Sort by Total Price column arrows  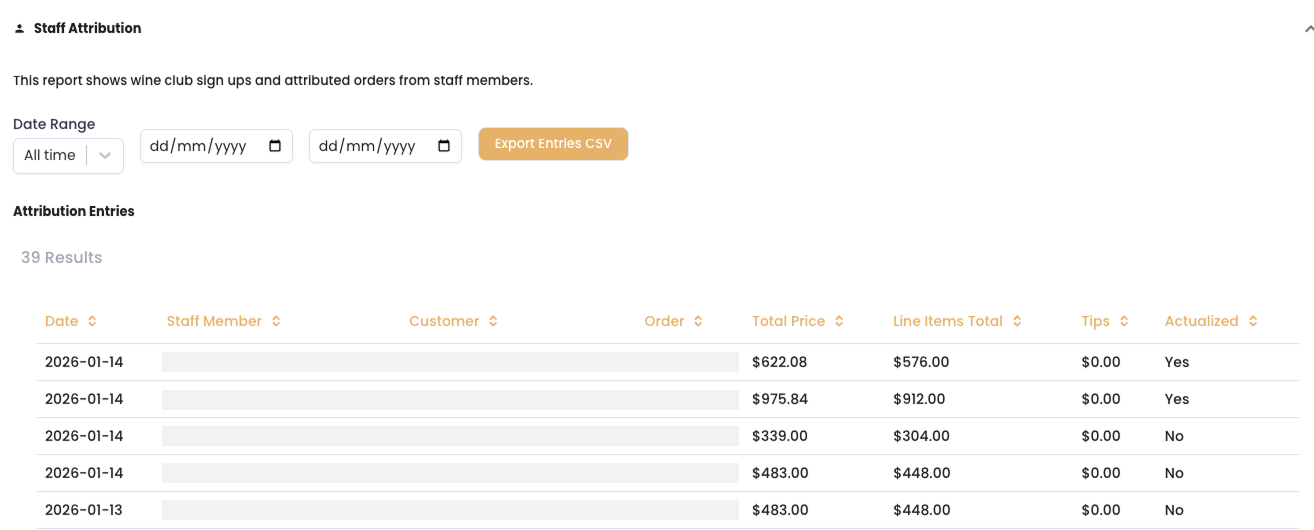[839, 321]
